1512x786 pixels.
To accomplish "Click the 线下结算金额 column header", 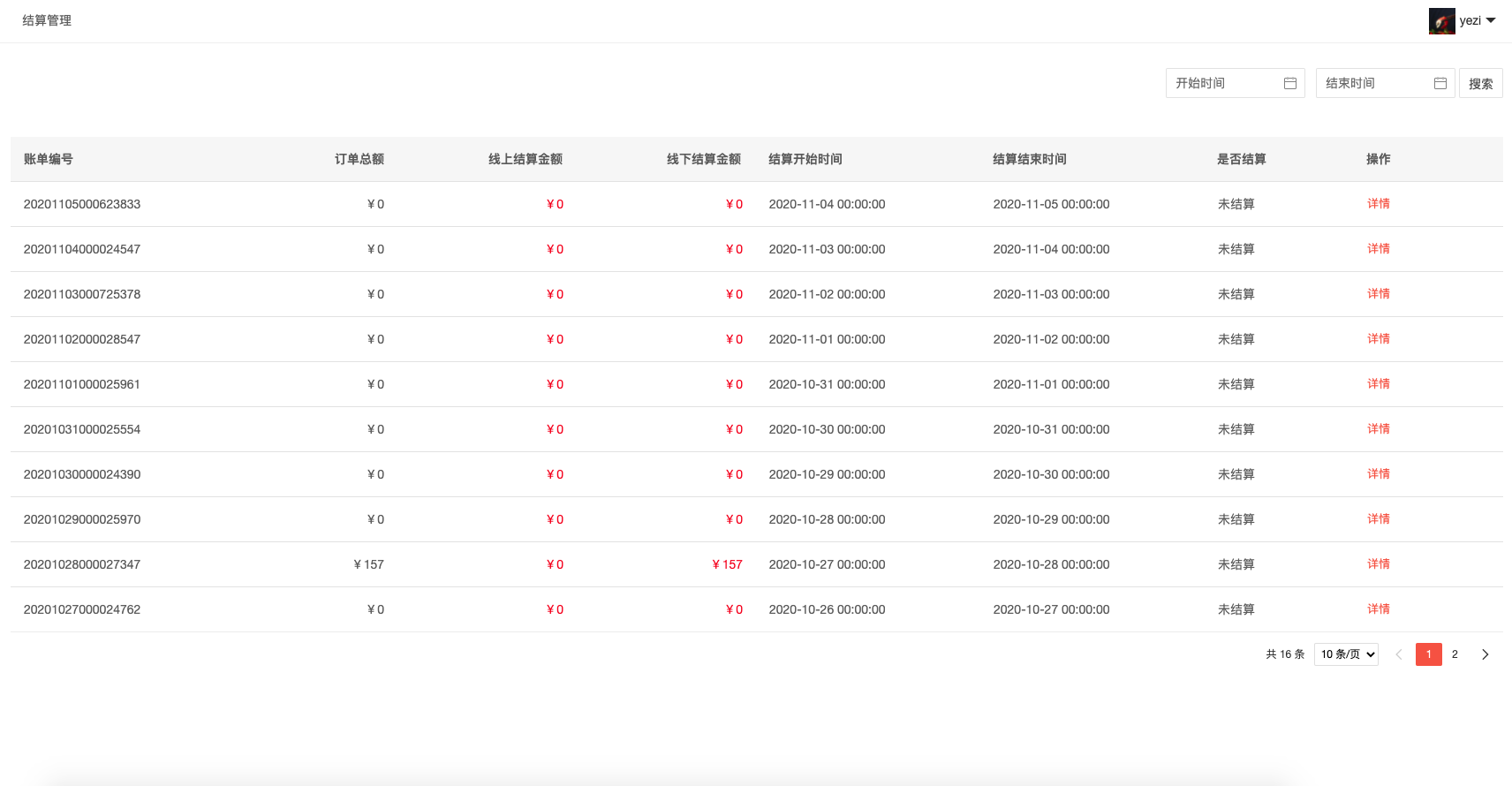I will 704,159.
